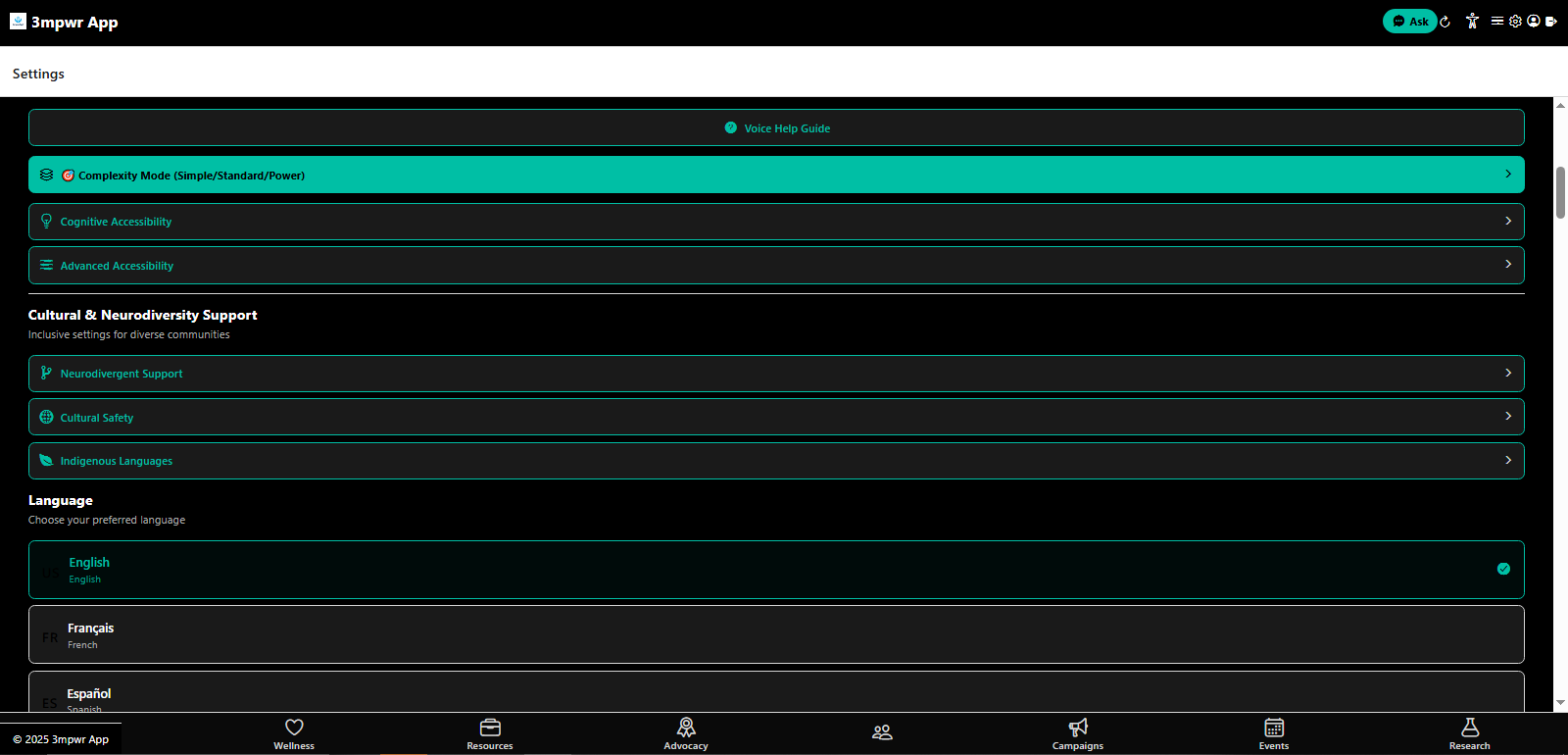Open the settings gear icon in header
The width and height of the screenshot is (1568, 755).
pyautogui.click(x=1515, y=21)
